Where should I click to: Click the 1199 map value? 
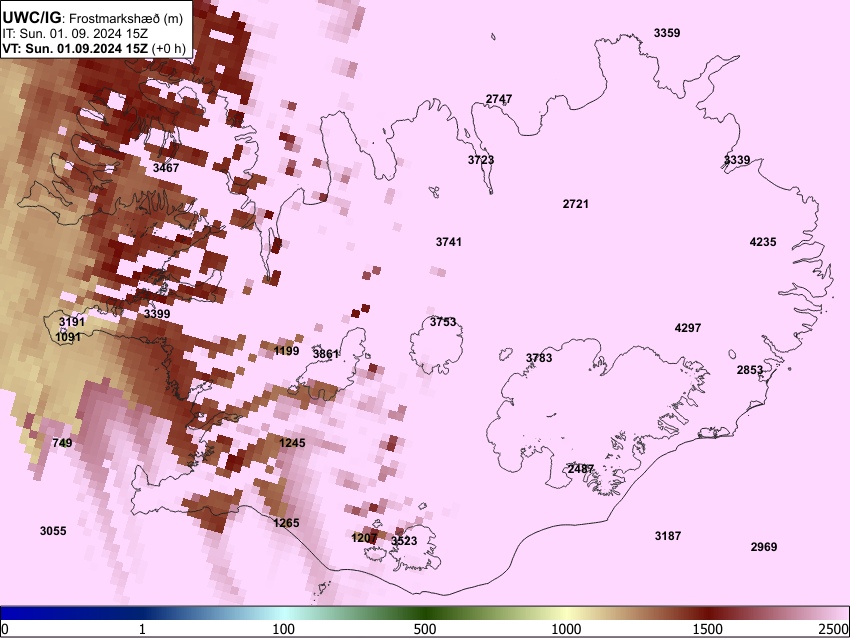286,351
